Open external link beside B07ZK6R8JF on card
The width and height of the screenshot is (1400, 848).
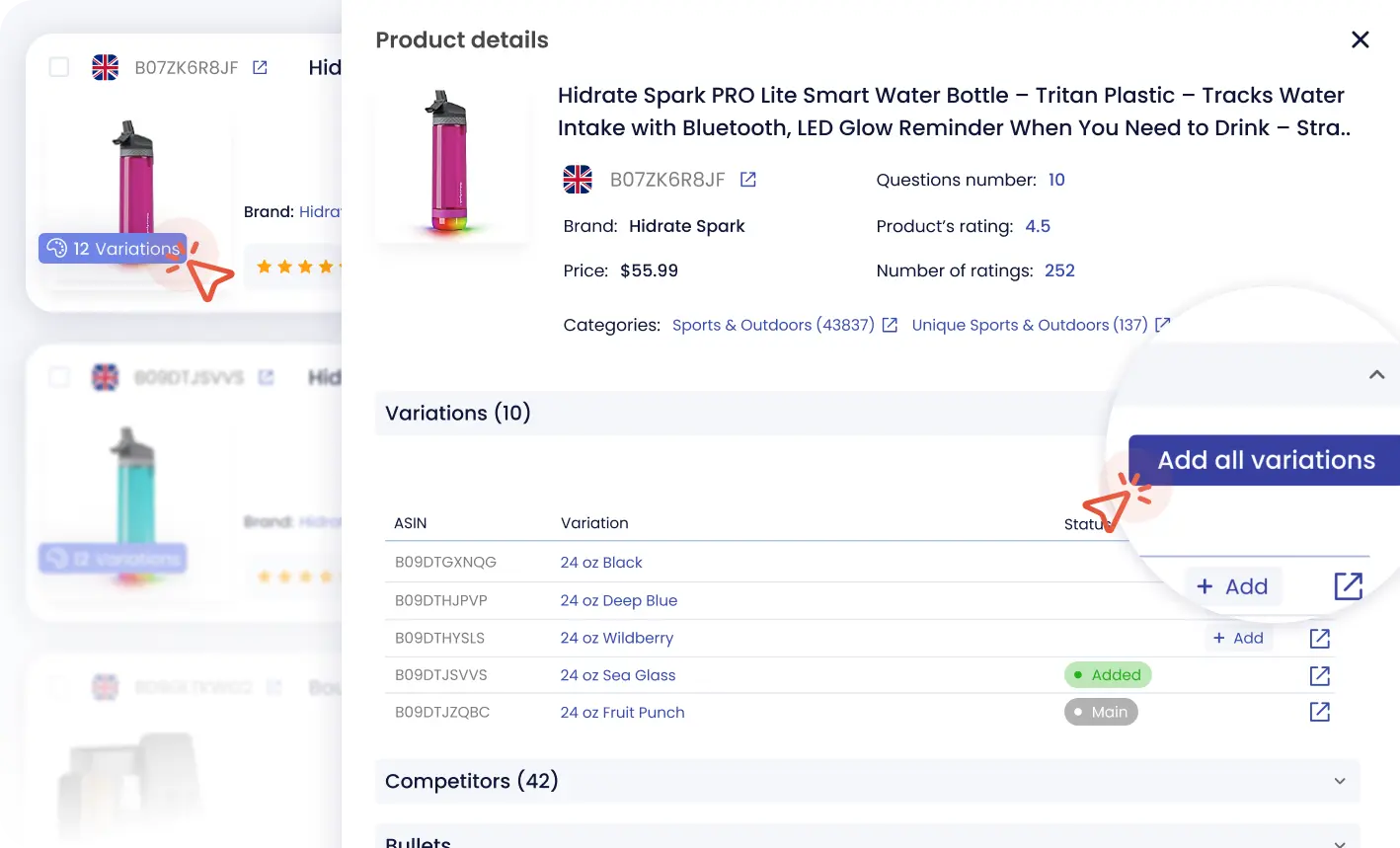[260, 67]
